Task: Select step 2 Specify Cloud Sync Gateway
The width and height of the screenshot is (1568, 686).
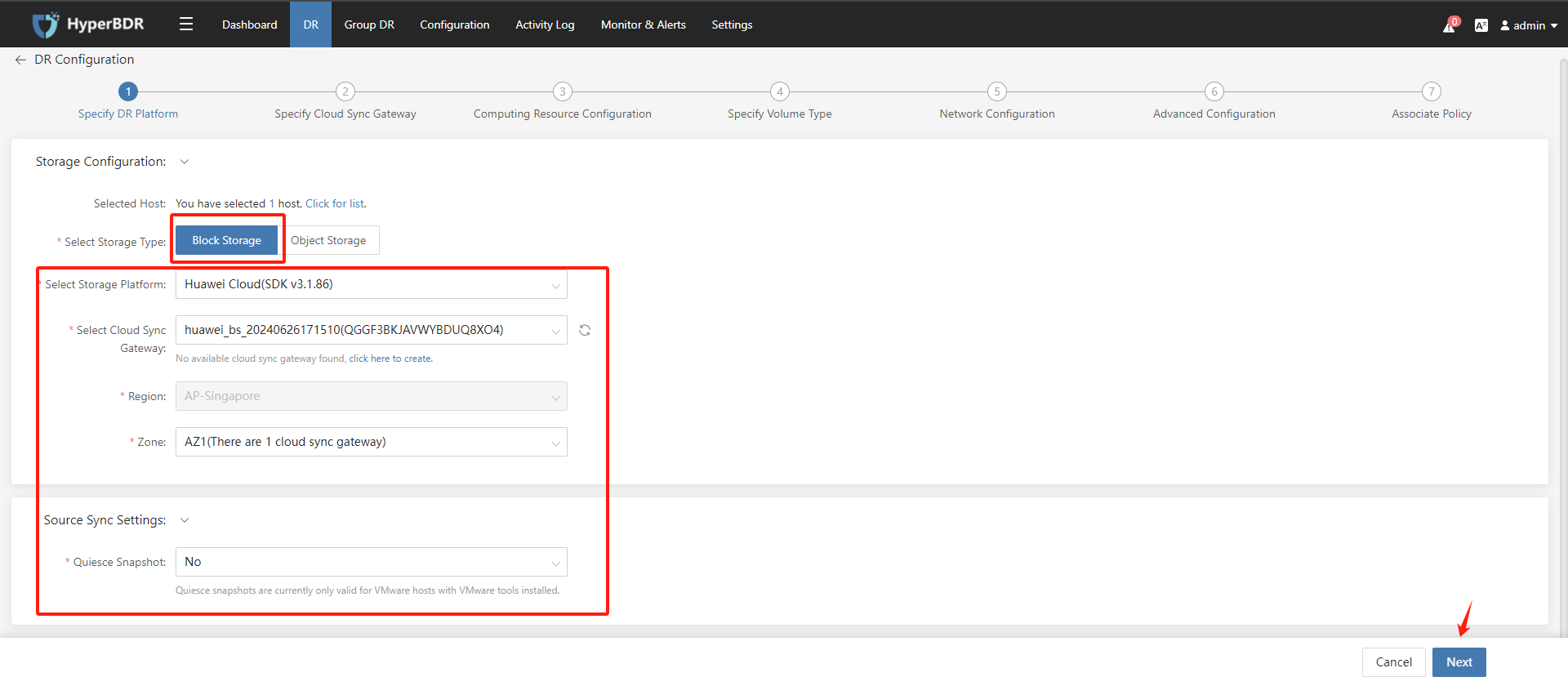Action: click(345, 101)
